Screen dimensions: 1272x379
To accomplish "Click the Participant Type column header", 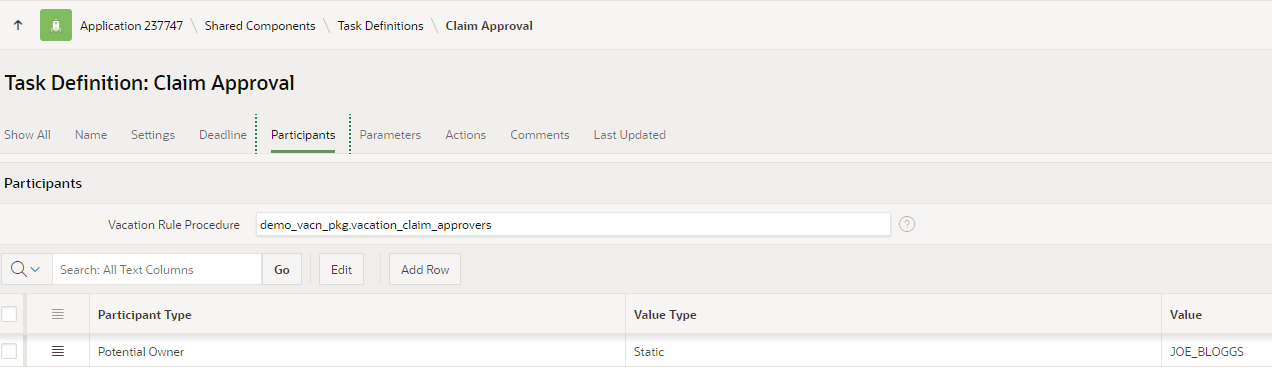I will click(x=145, y=314).
